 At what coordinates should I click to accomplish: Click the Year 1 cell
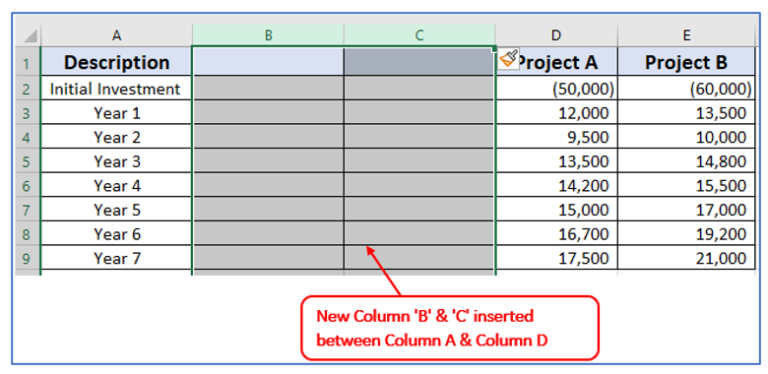coord(117,113)
